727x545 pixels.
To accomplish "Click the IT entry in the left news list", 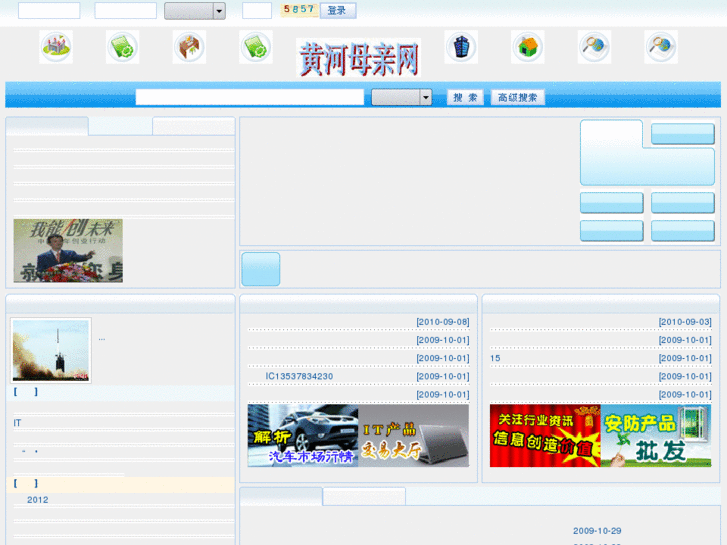I will click(x=17, y=423).
